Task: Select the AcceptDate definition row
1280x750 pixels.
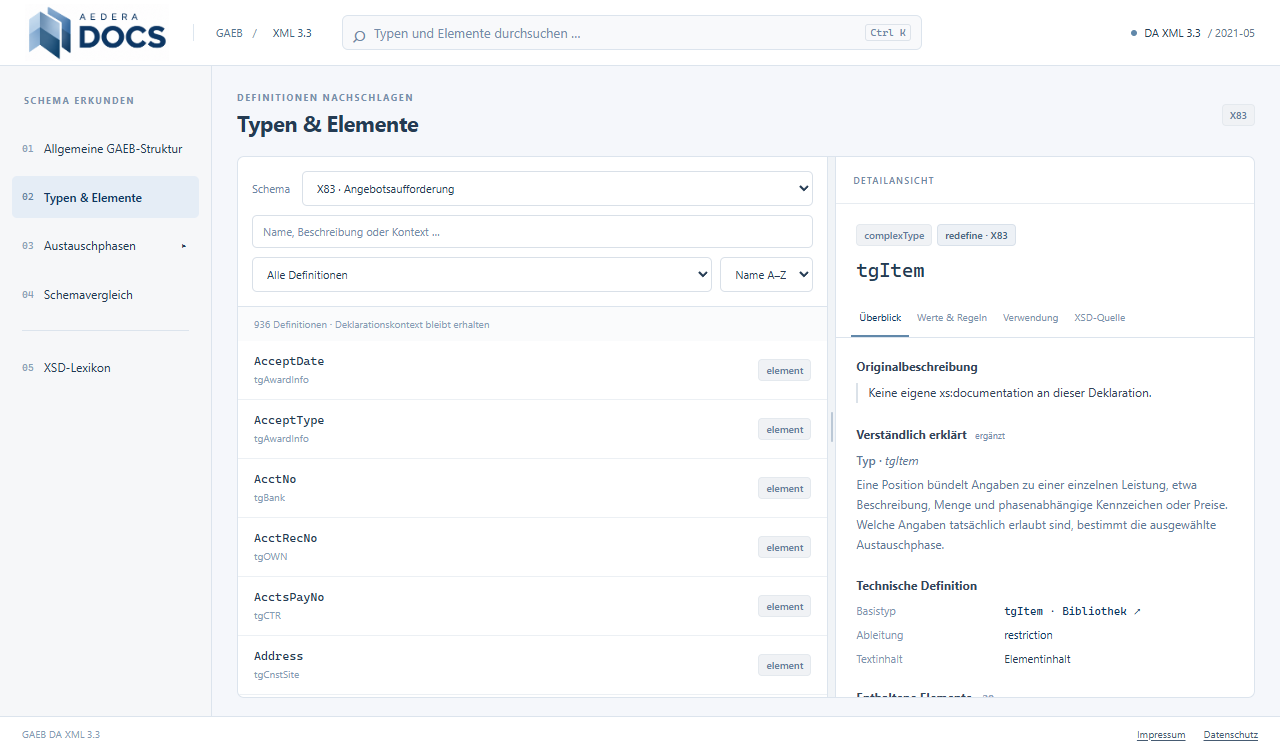Action: point(532,370)
